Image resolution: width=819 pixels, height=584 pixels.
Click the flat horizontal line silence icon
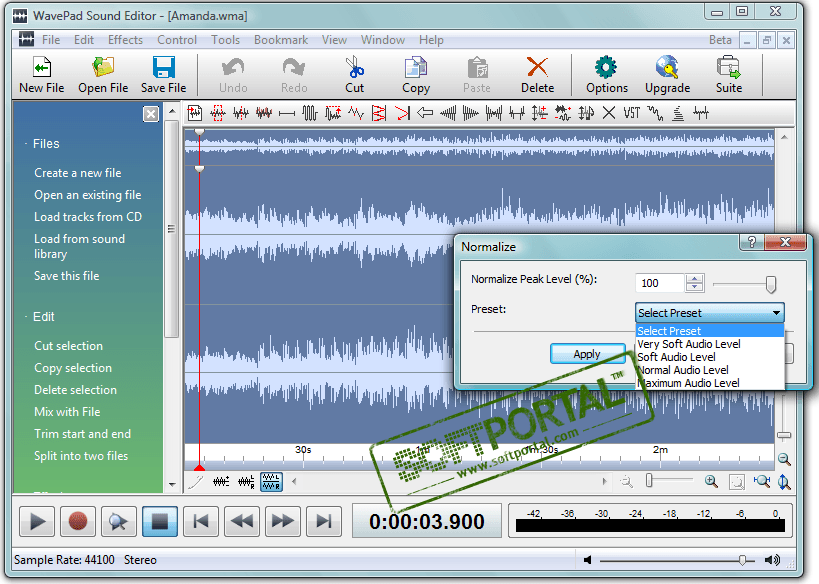(x=287, y=113)
